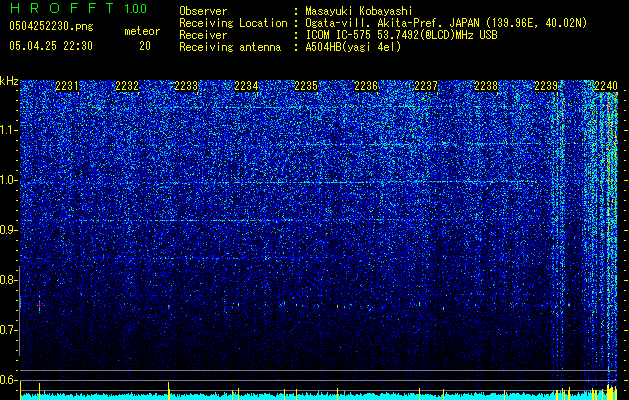Click the 2240 time marker
The height and width of the screenshot is (400, 629).
[x=606, y=86]
